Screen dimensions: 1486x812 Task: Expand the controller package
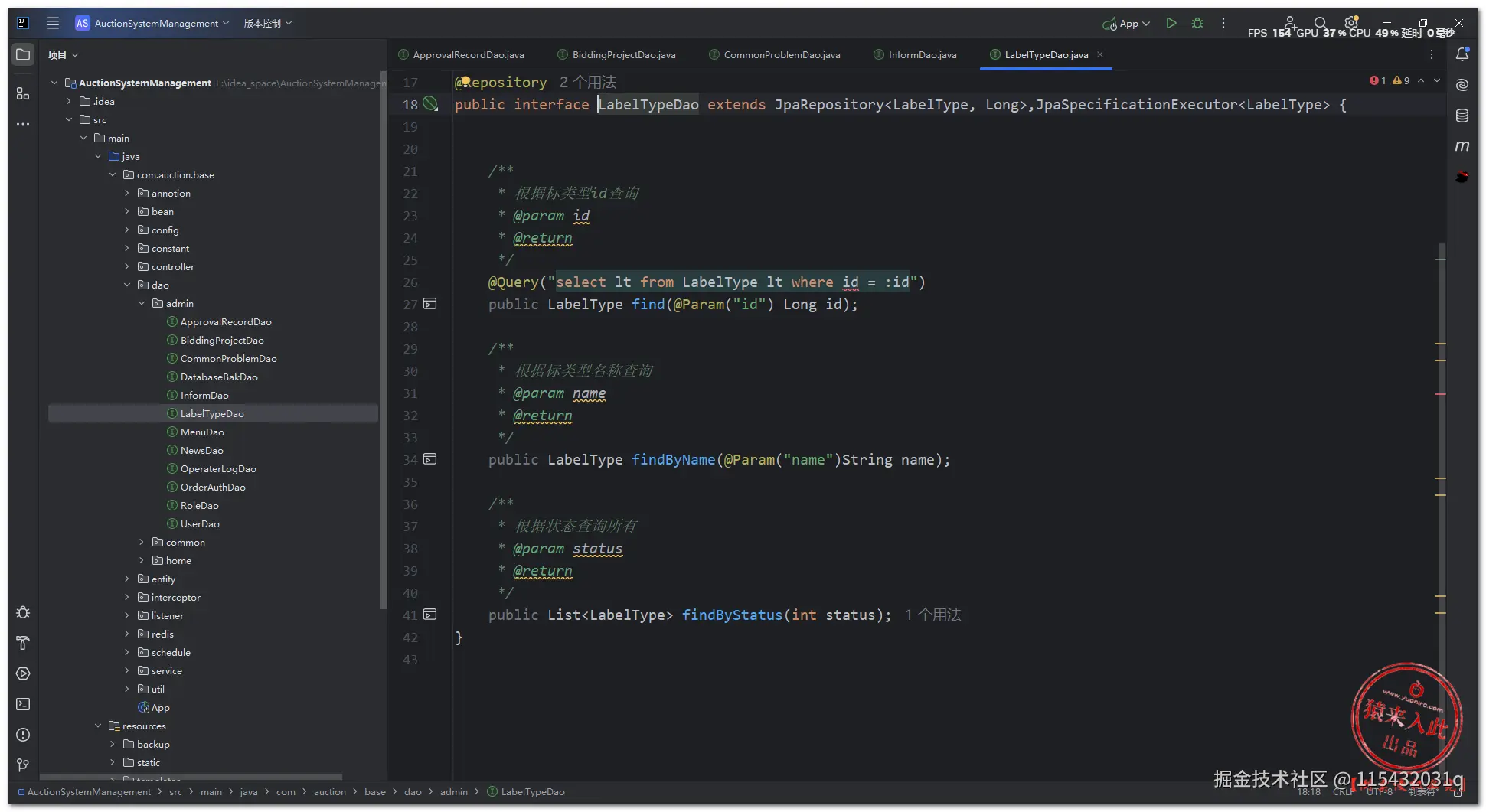pos(127,266)
